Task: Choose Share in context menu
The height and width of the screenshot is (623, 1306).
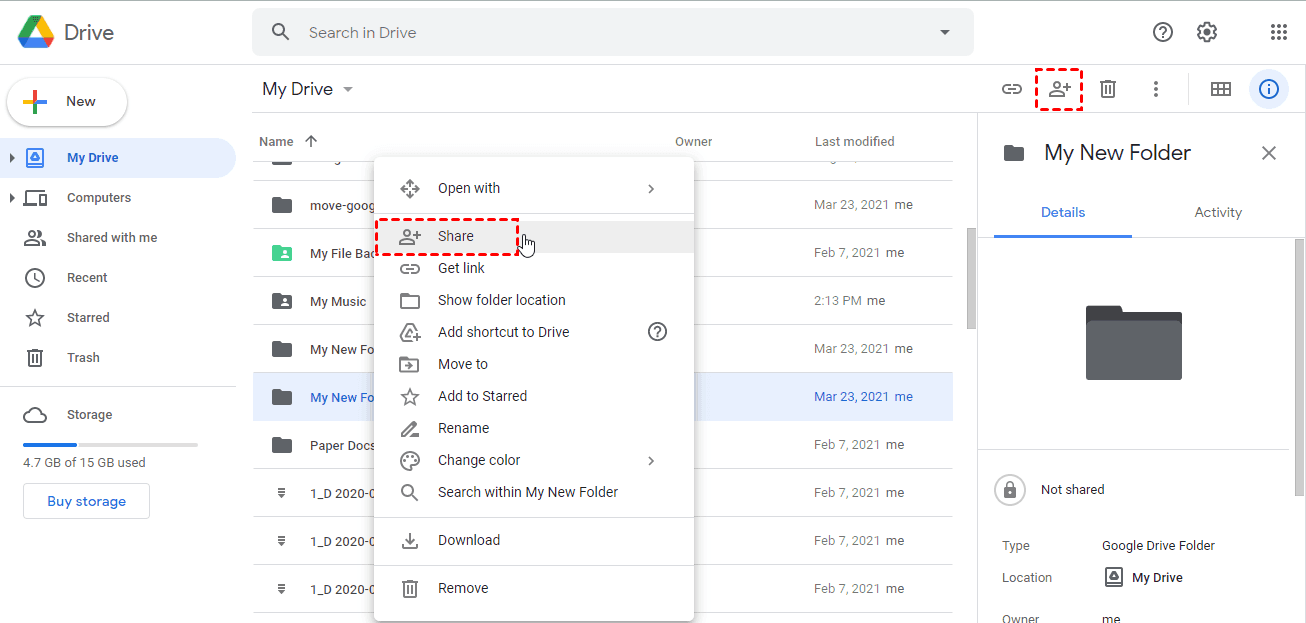Action: 534,237
